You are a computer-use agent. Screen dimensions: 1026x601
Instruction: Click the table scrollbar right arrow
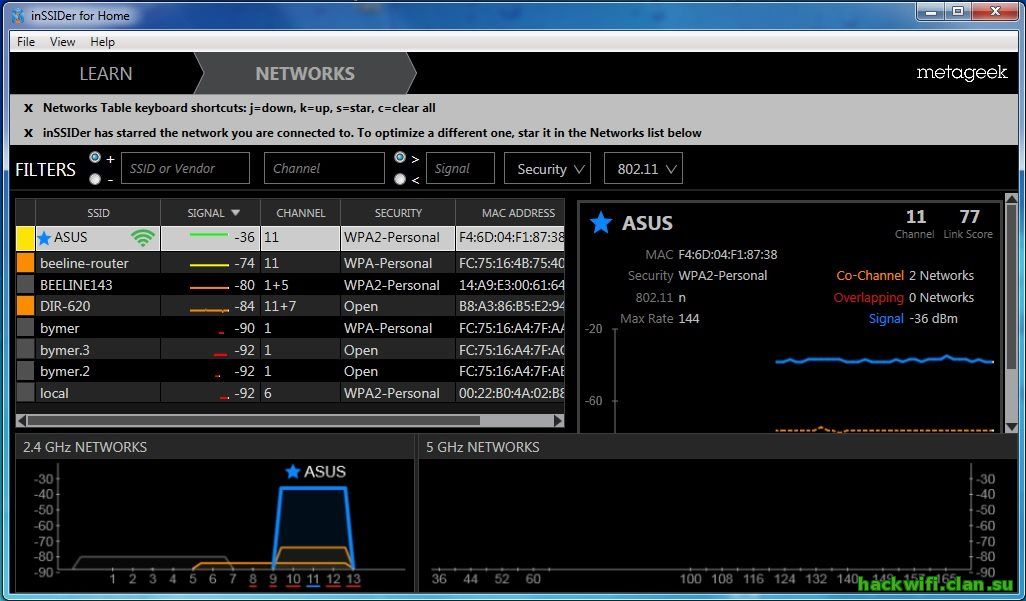click(x=558, y=420)
